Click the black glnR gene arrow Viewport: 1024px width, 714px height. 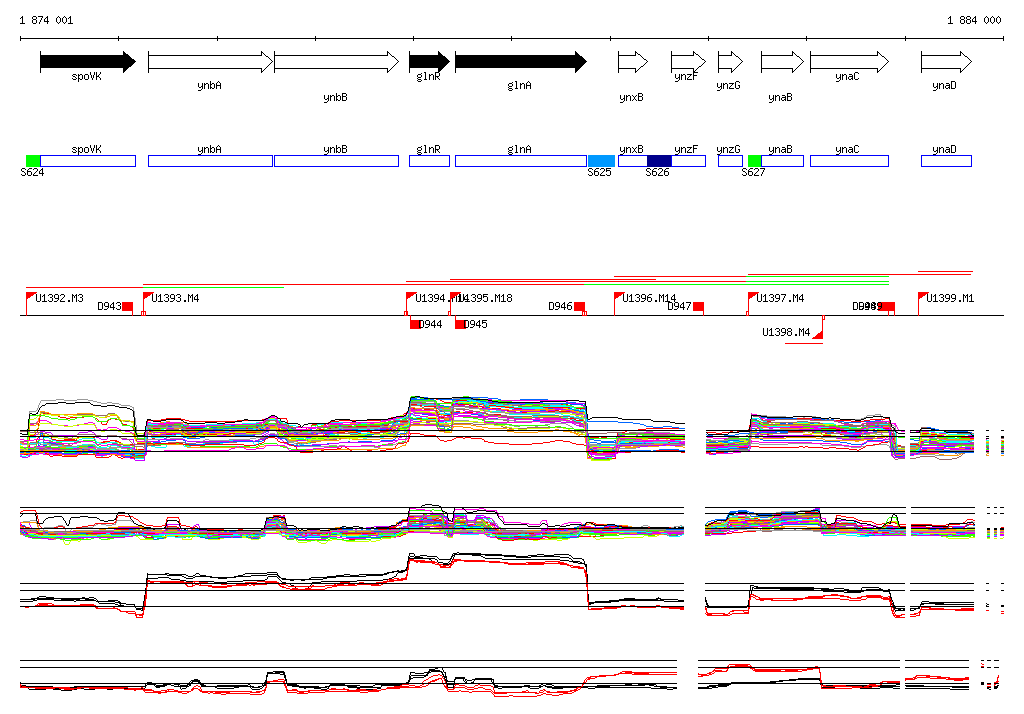[x=429, y=62]
